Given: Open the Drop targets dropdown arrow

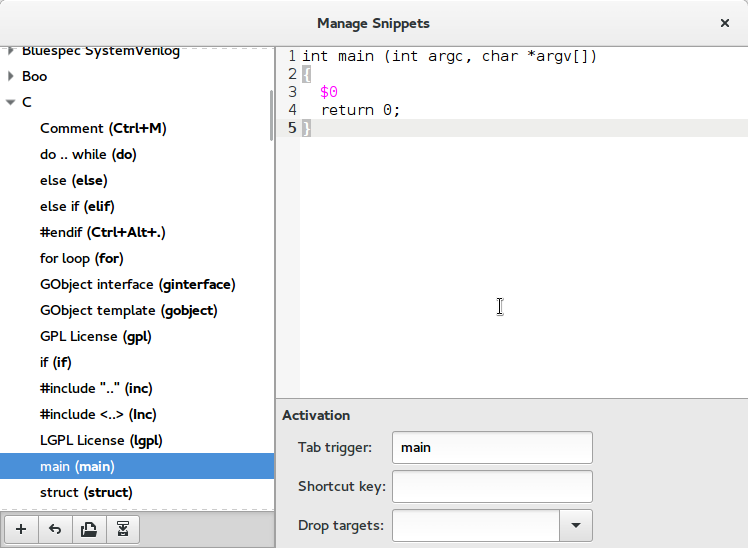Looking at the screenshot, I should 575,525.
